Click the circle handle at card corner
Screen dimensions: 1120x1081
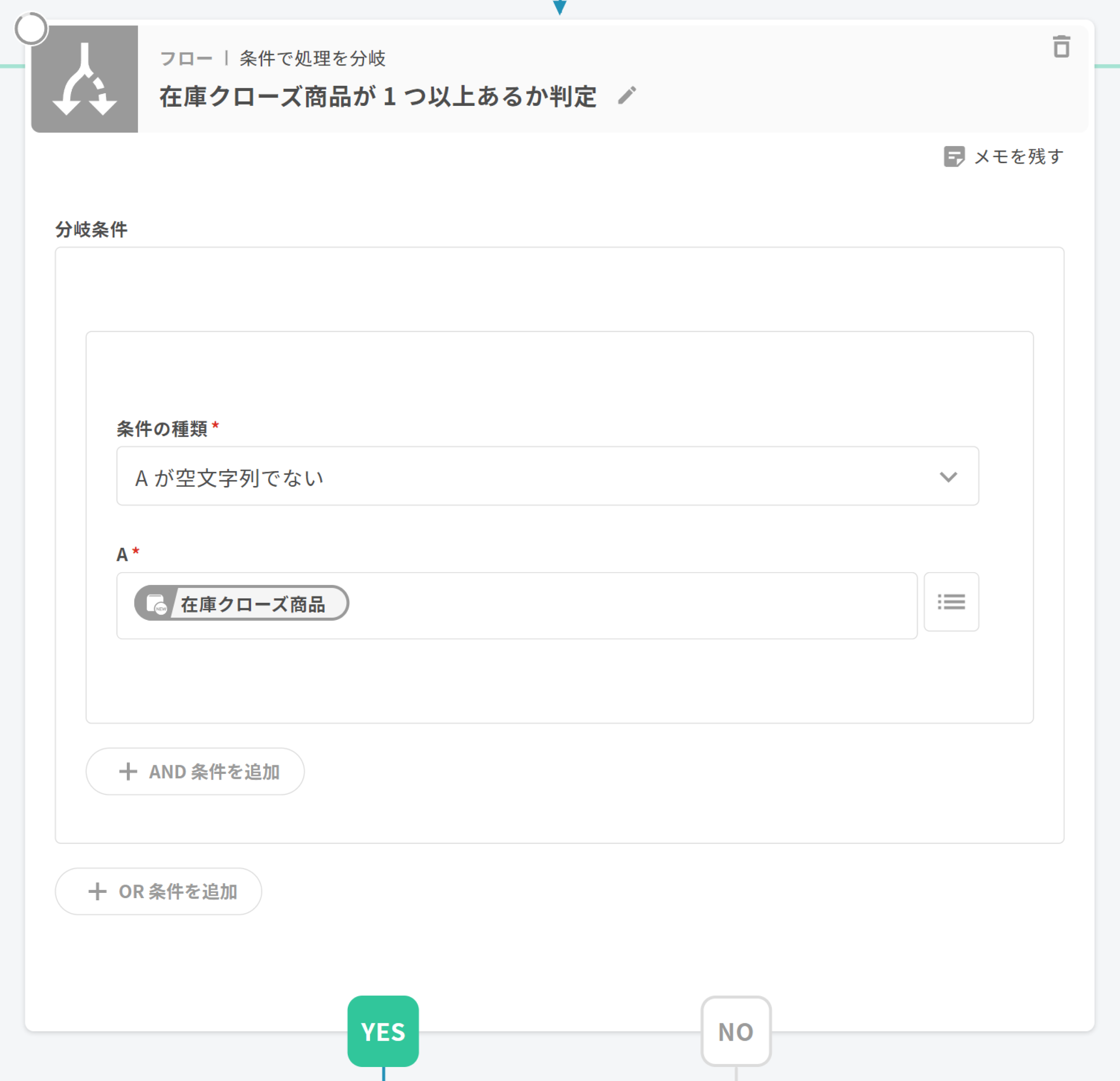(x=31, y=28)
